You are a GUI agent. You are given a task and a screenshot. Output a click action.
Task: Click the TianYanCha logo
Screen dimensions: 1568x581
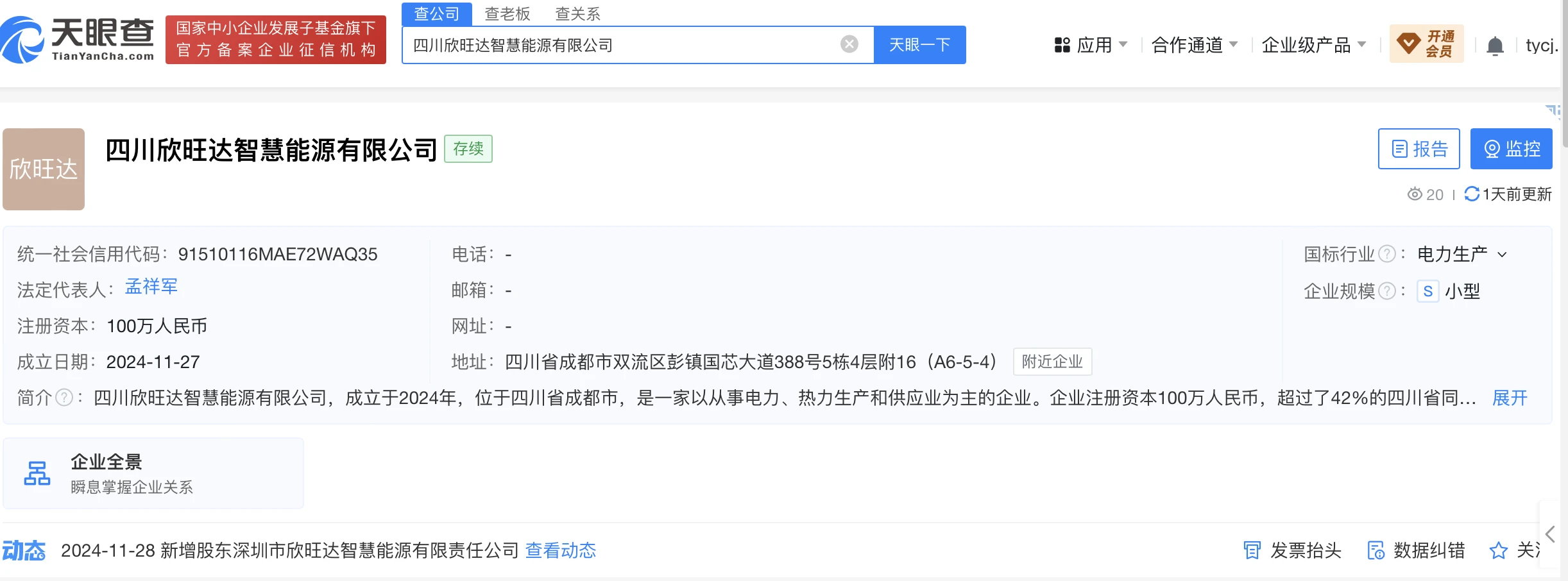click(77, 40)
